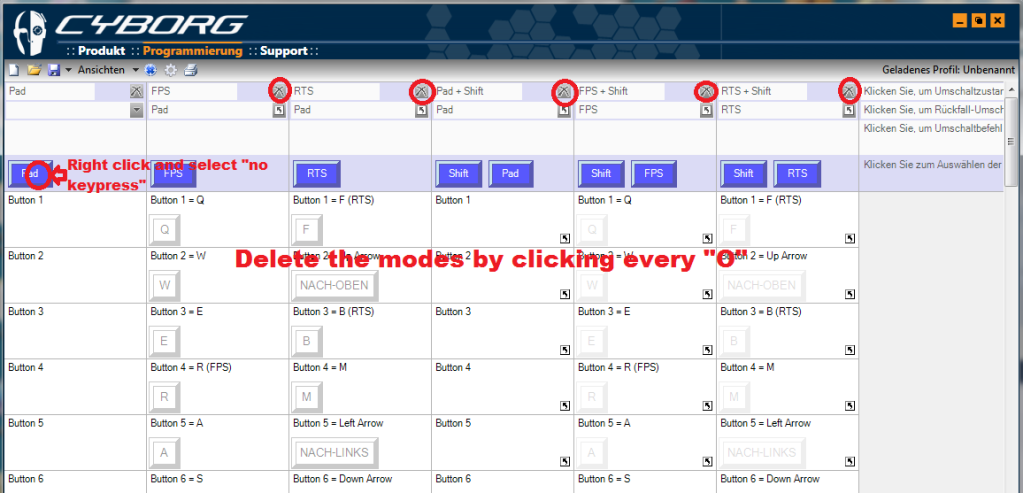Click the B key in RTS Button 3
The image size is (1023, 493).
307,341
